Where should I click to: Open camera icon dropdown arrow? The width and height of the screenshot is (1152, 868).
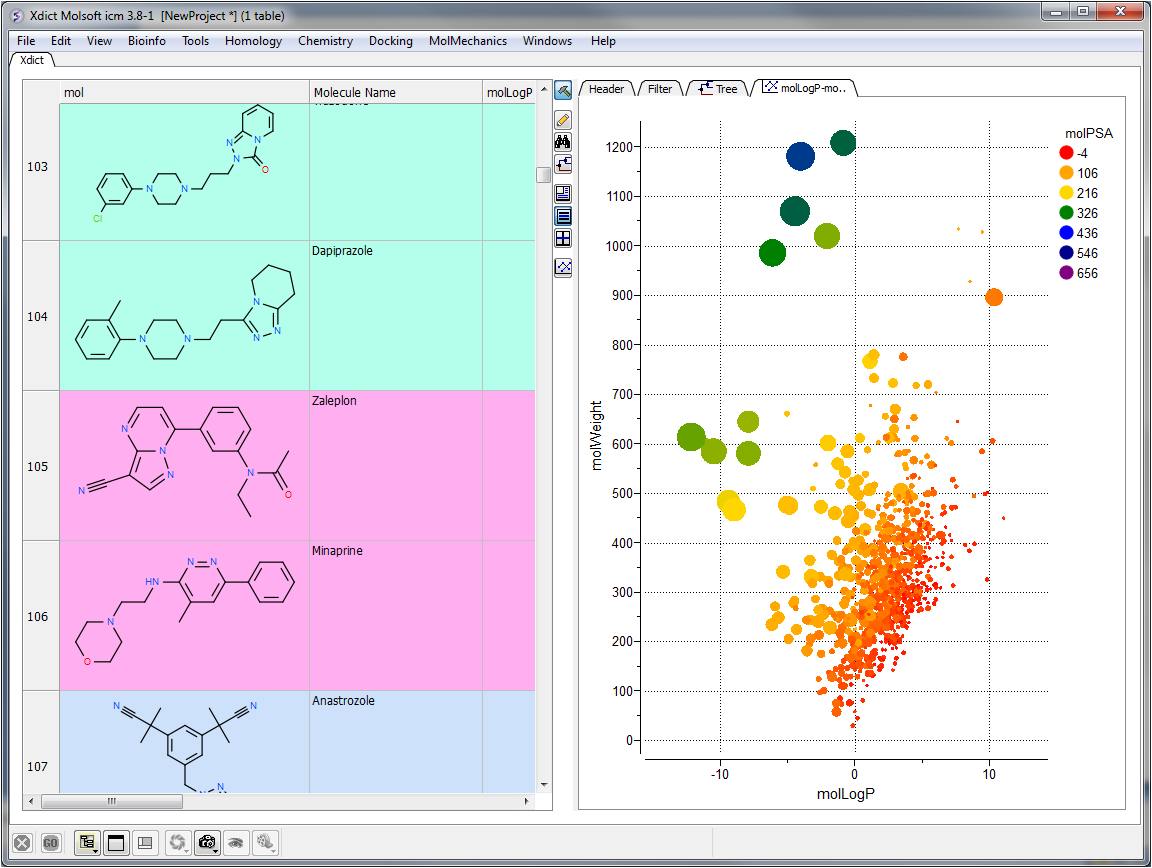click(x=216, y=851)
